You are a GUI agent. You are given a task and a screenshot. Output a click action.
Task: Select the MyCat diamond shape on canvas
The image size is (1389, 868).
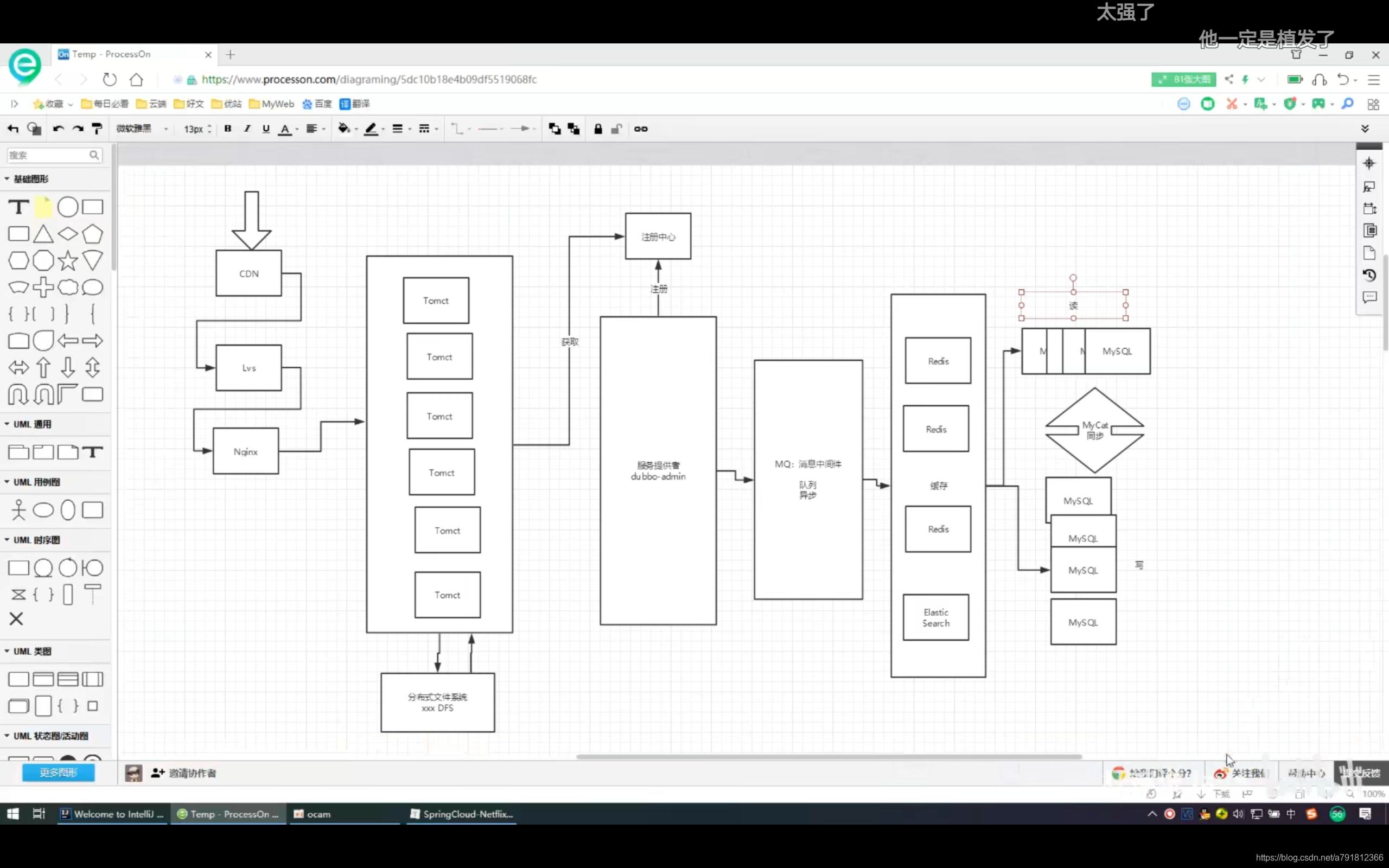pos(1094,430)
